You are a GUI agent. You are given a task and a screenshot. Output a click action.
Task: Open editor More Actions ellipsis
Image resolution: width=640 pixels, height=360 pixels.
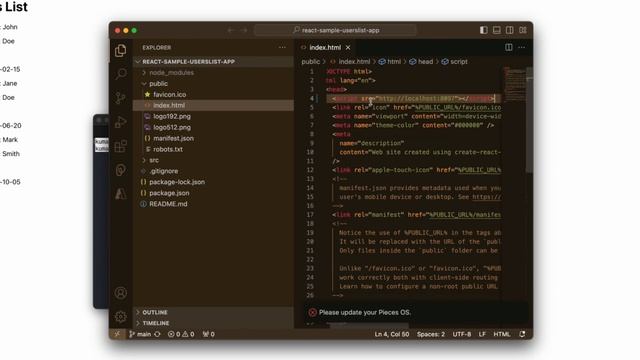coord(522,47)
